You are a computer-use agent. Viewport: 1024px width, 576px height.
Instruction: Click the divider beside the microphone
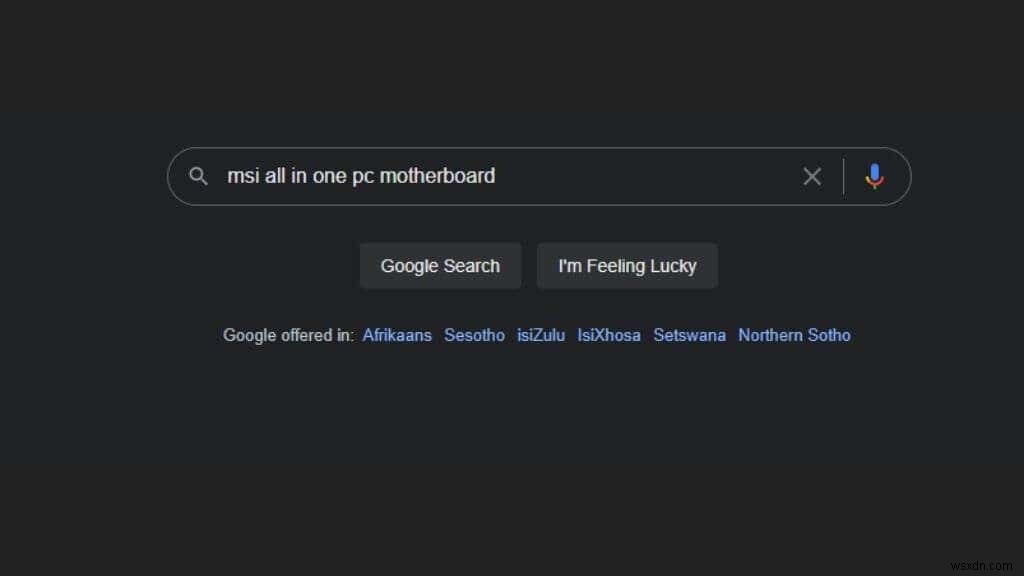coord(843,176)
